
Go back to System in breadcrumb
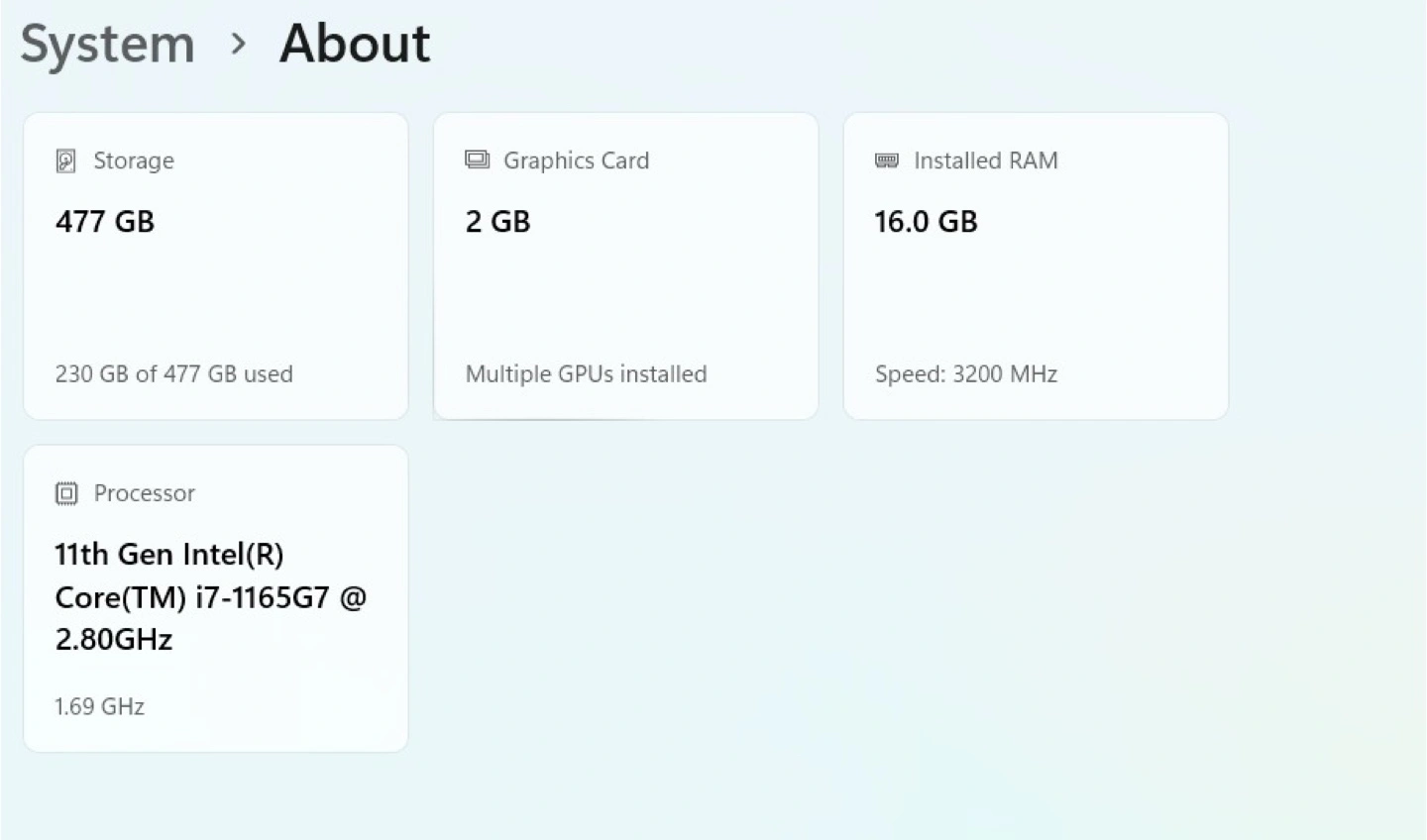tap(108, 45)
